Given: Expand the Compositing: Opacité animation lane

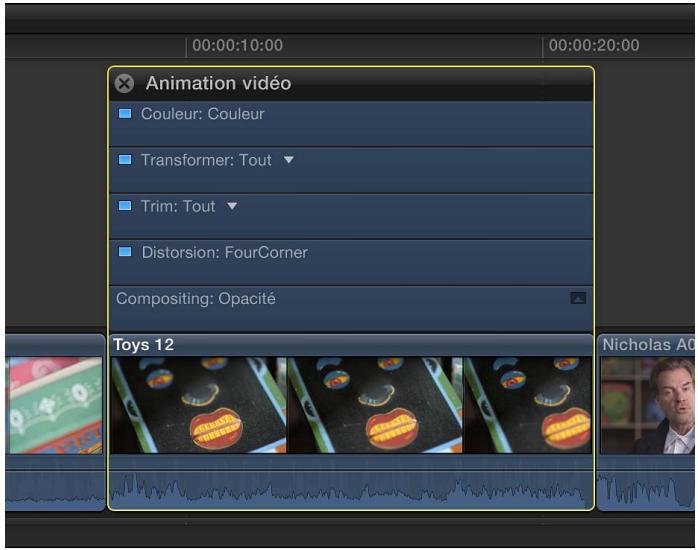Looking at the screenshot, I should [578, 298].
